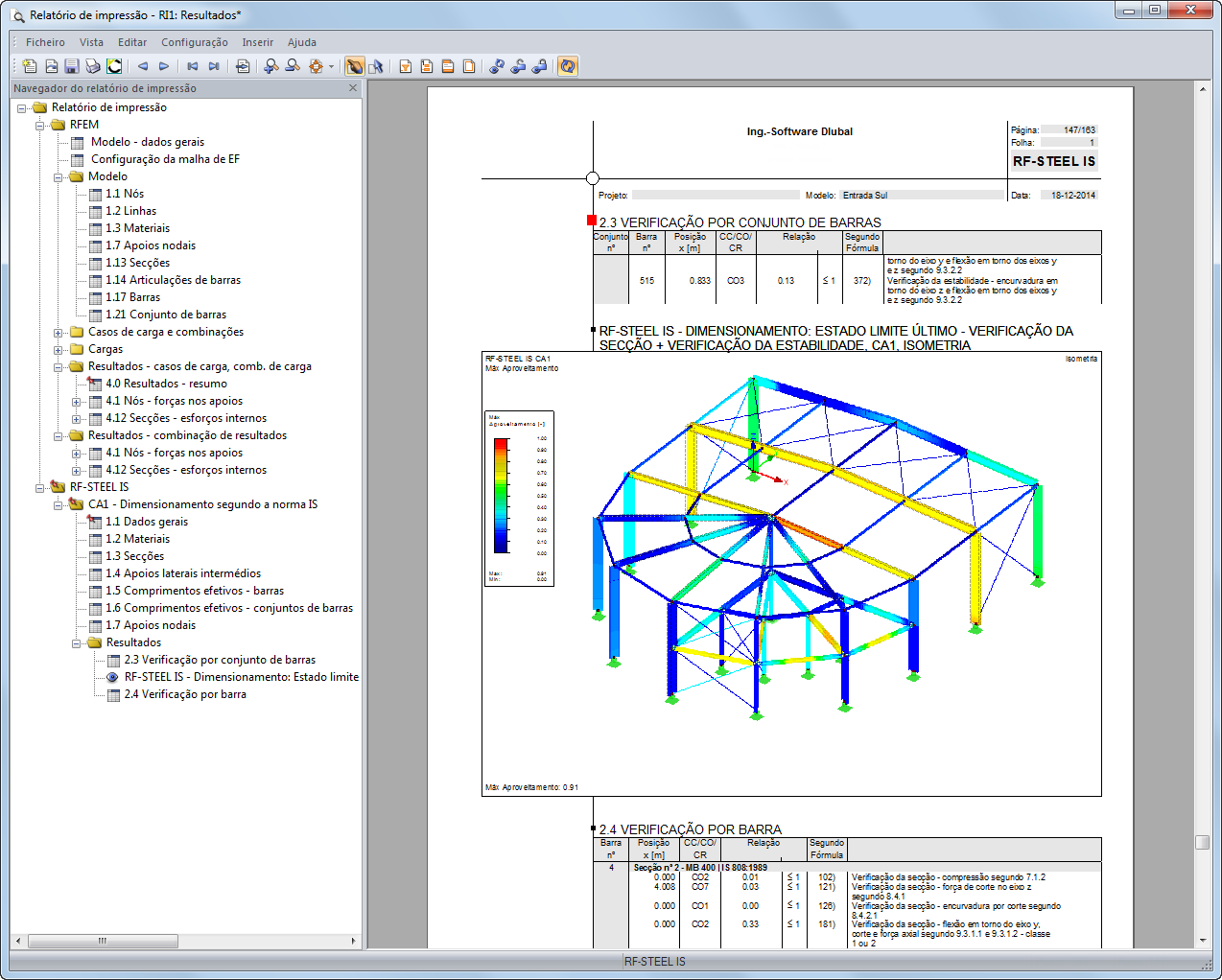Collapse the Modelo folder node
1222x980 pixels.
point(59,177)
